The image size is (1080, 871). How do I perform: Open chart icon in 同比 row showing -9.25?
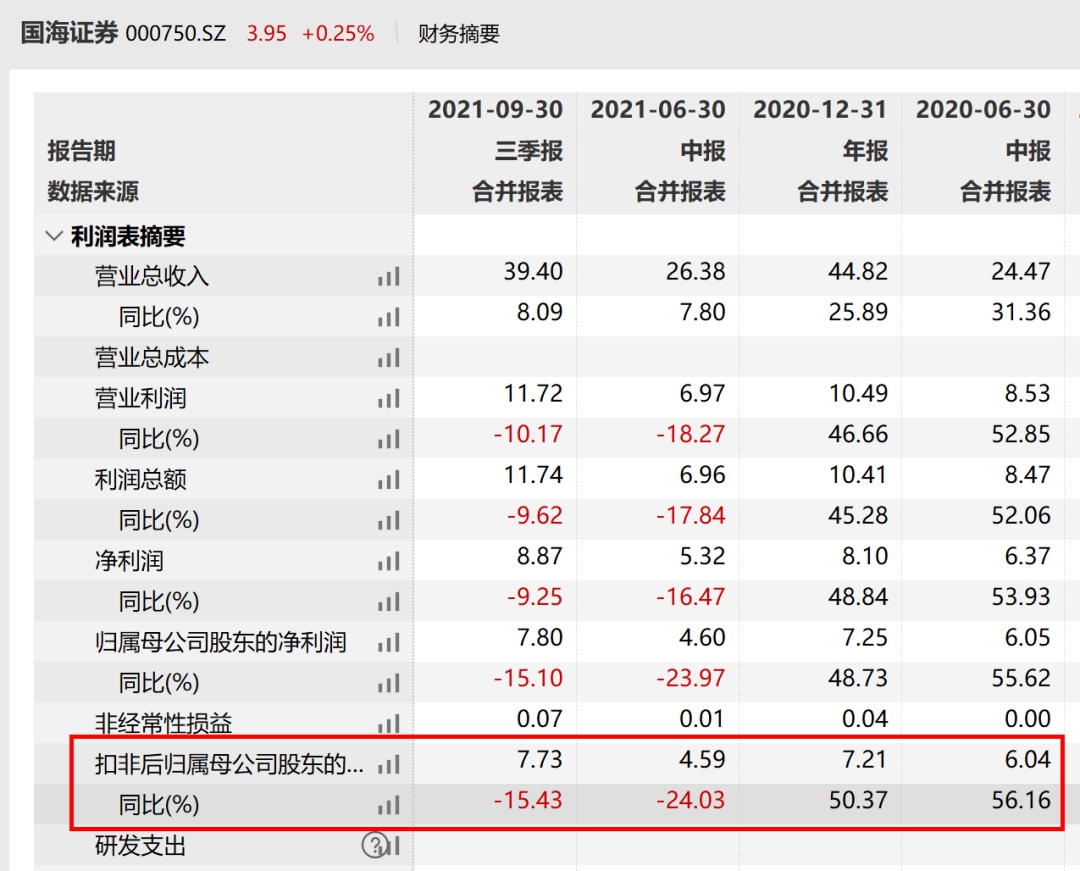pyautogui.click(x=388, y=602)
